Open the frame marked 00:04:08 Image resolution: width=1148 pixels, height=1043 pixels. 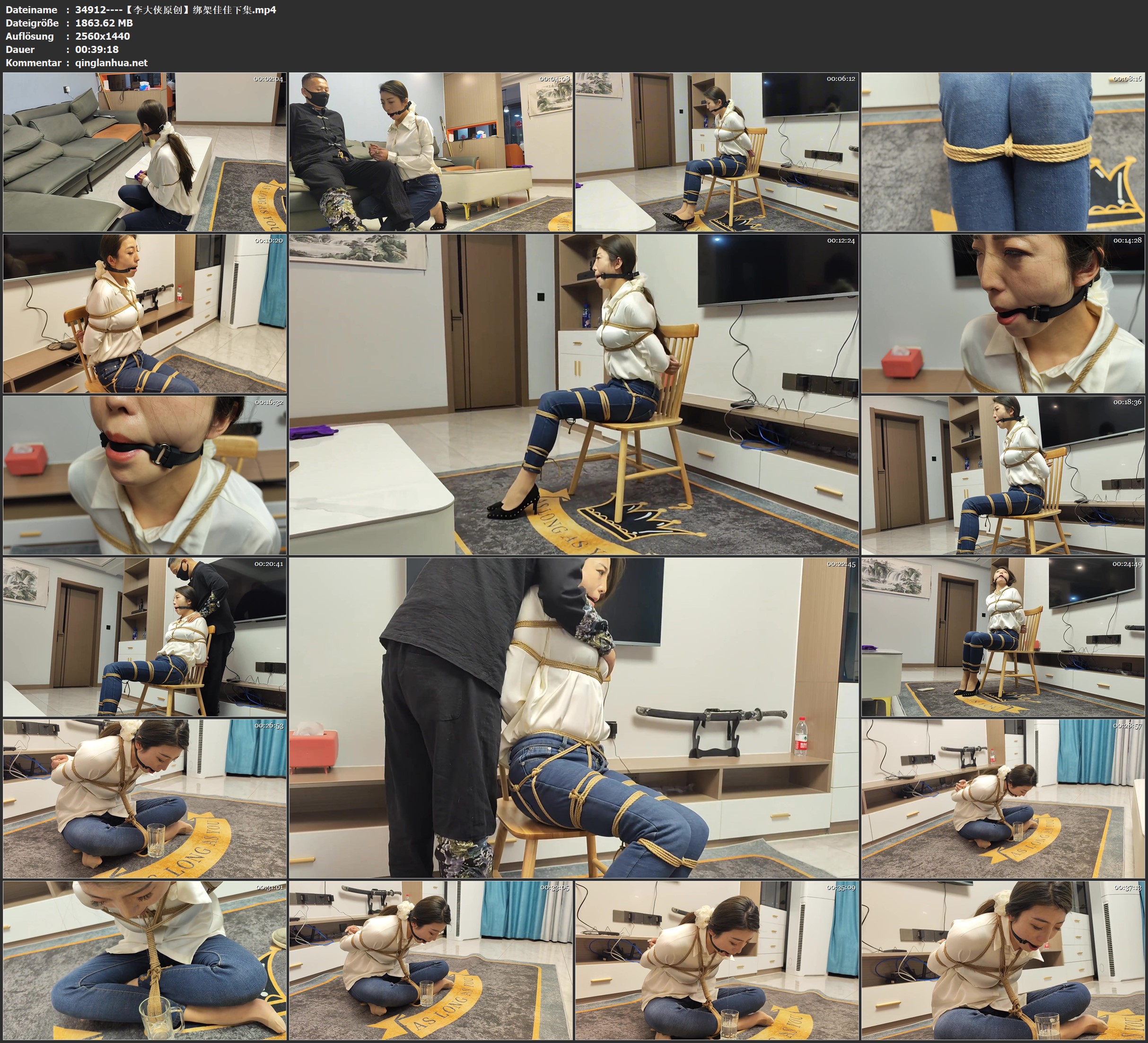pos(431,151)
